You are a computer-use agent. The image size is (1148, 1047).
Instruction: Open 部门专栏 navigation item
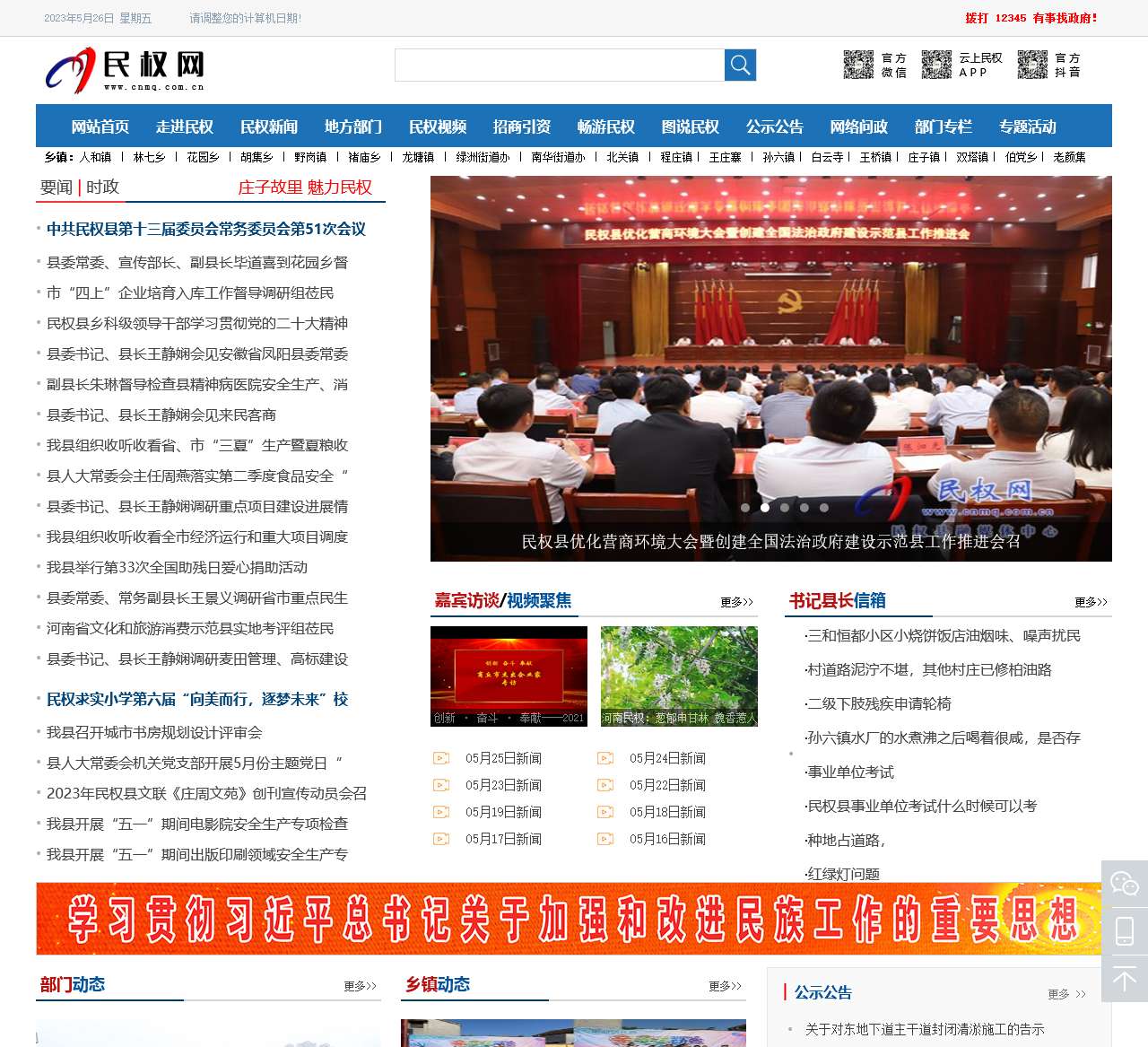[944, 127]
